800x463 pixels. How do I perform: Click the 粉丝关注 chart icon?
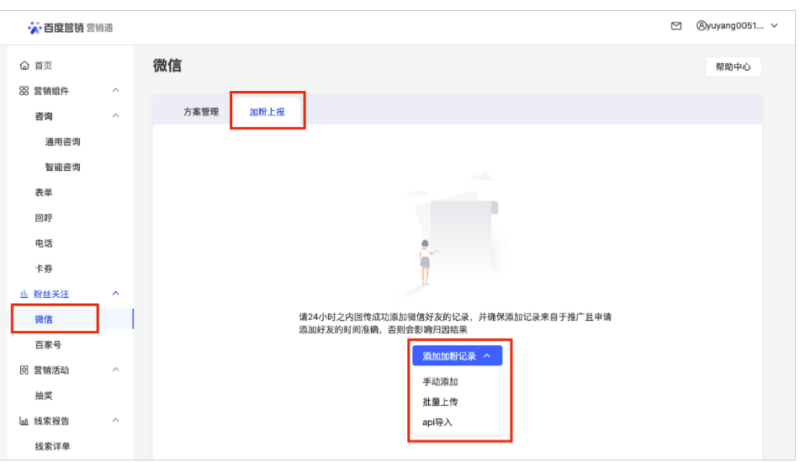(x=24, y=294)
